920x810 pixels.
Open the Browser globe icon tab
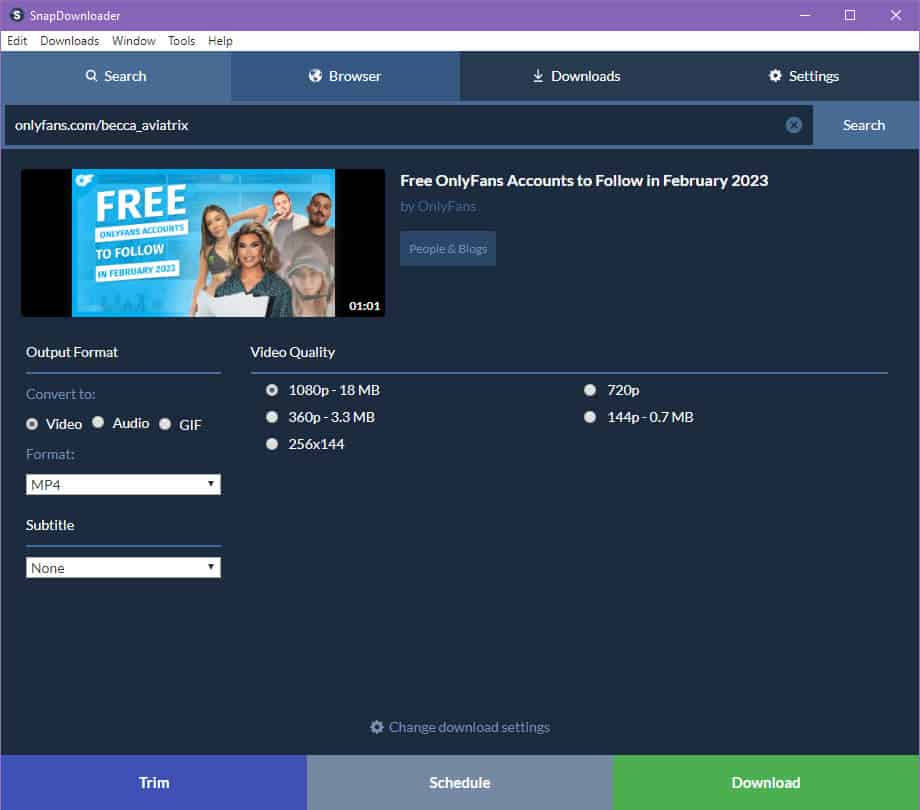[x=316, y=75]
